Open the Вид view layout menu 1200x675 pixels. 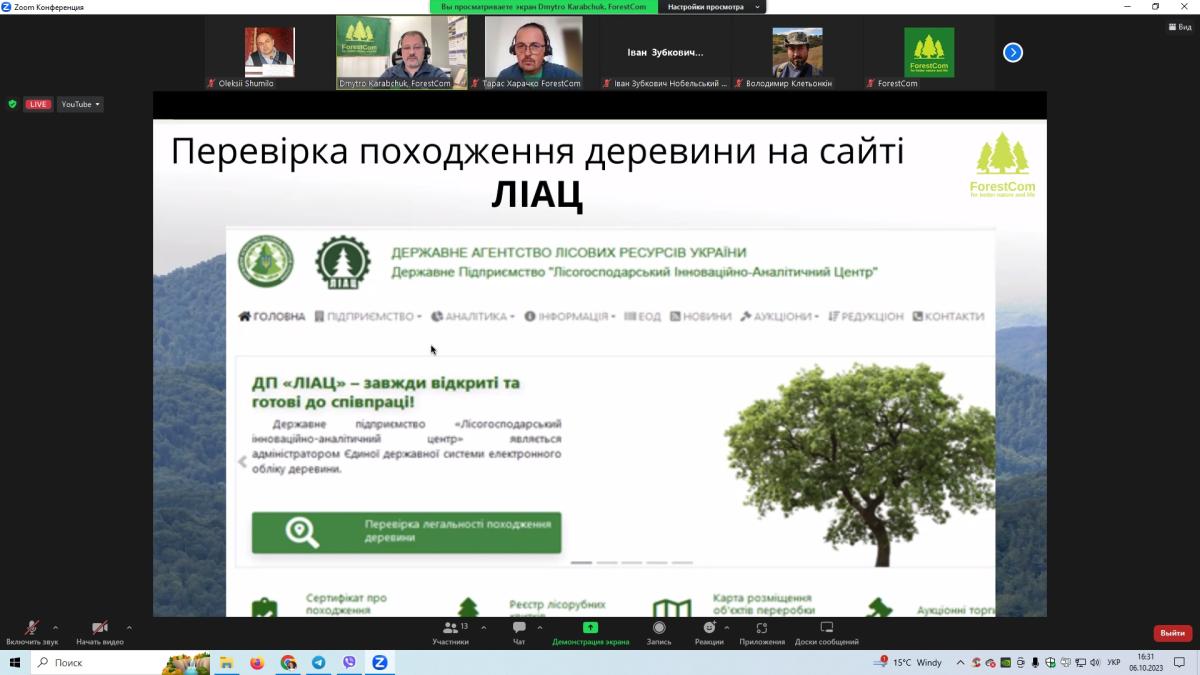(x=1180, y=27)
